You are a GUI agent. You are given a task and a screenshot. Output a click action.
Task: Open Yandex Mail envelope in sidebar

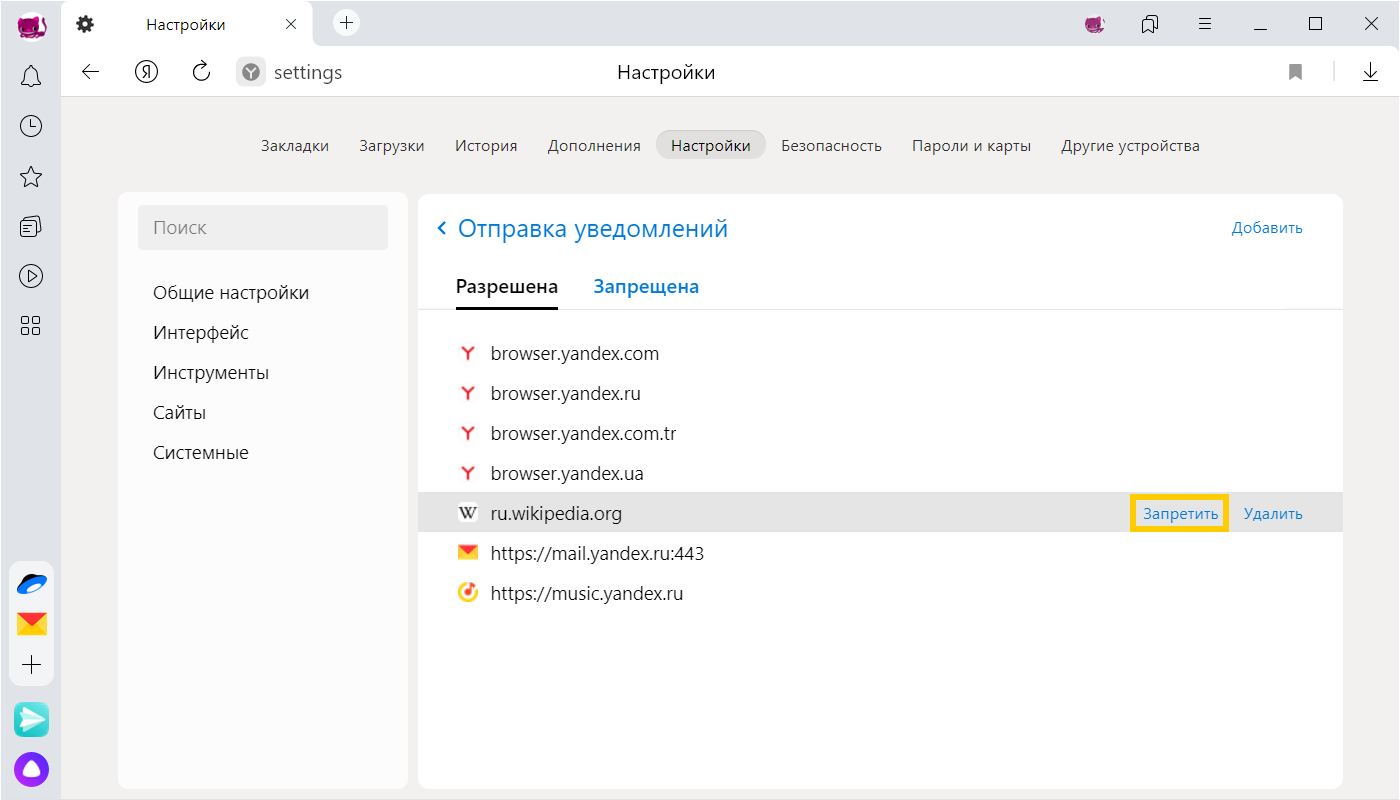(32, 624)
